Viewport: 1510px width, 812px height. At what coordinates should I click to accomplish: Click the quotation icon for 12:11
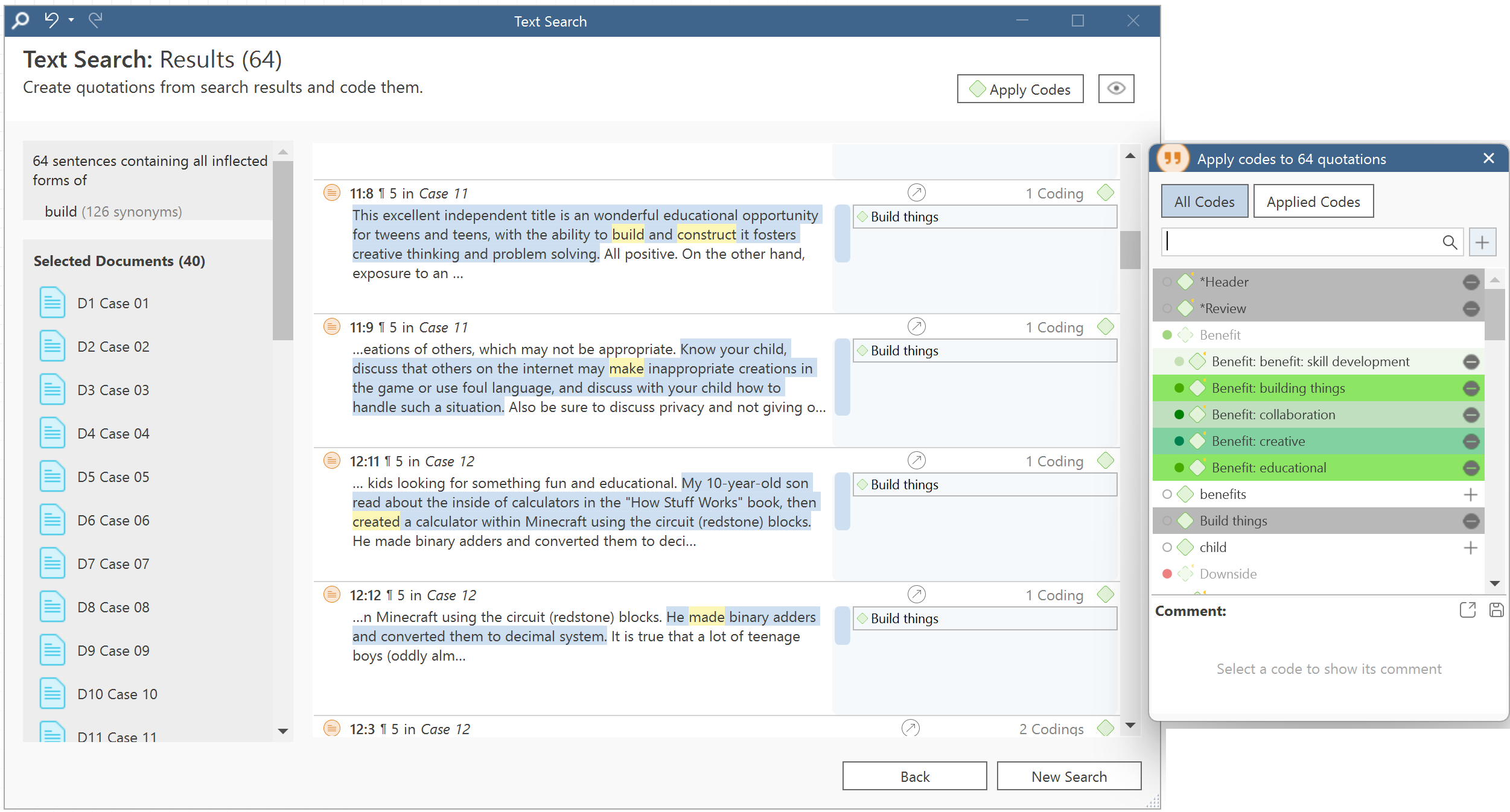pyautogui.click(x=332, y=461)
